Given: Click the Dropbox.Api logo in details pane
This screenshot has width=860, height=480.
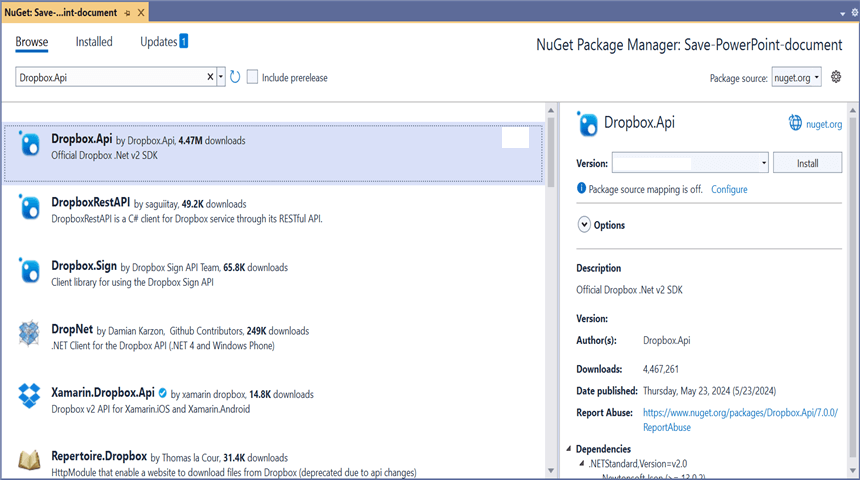Looking at the screenshot, I should coord(587,124).
